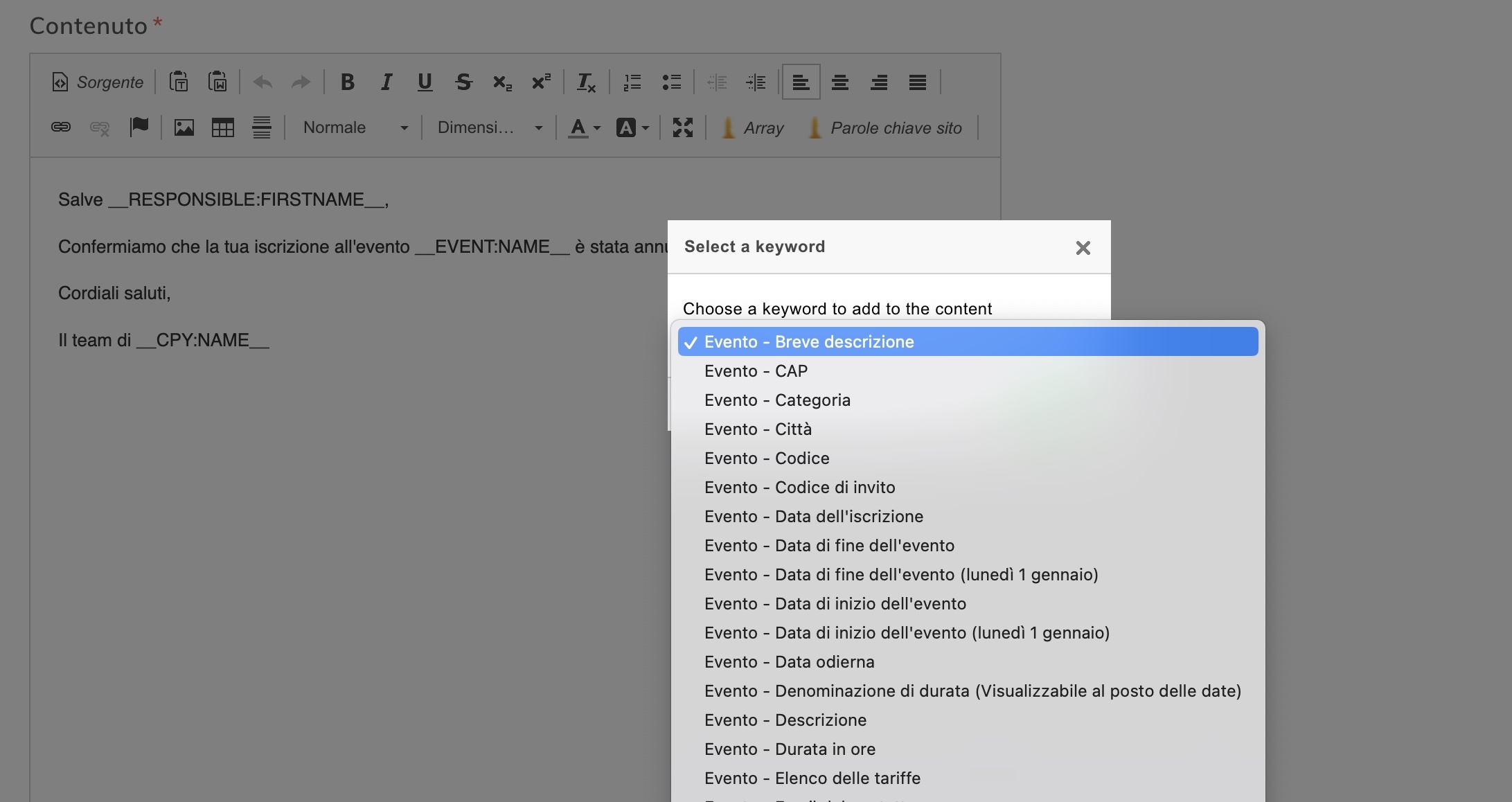The height and width of the screenshot is (802, 1512).
Task: Toggle italic formatting
Action: (x=386, y=82)
